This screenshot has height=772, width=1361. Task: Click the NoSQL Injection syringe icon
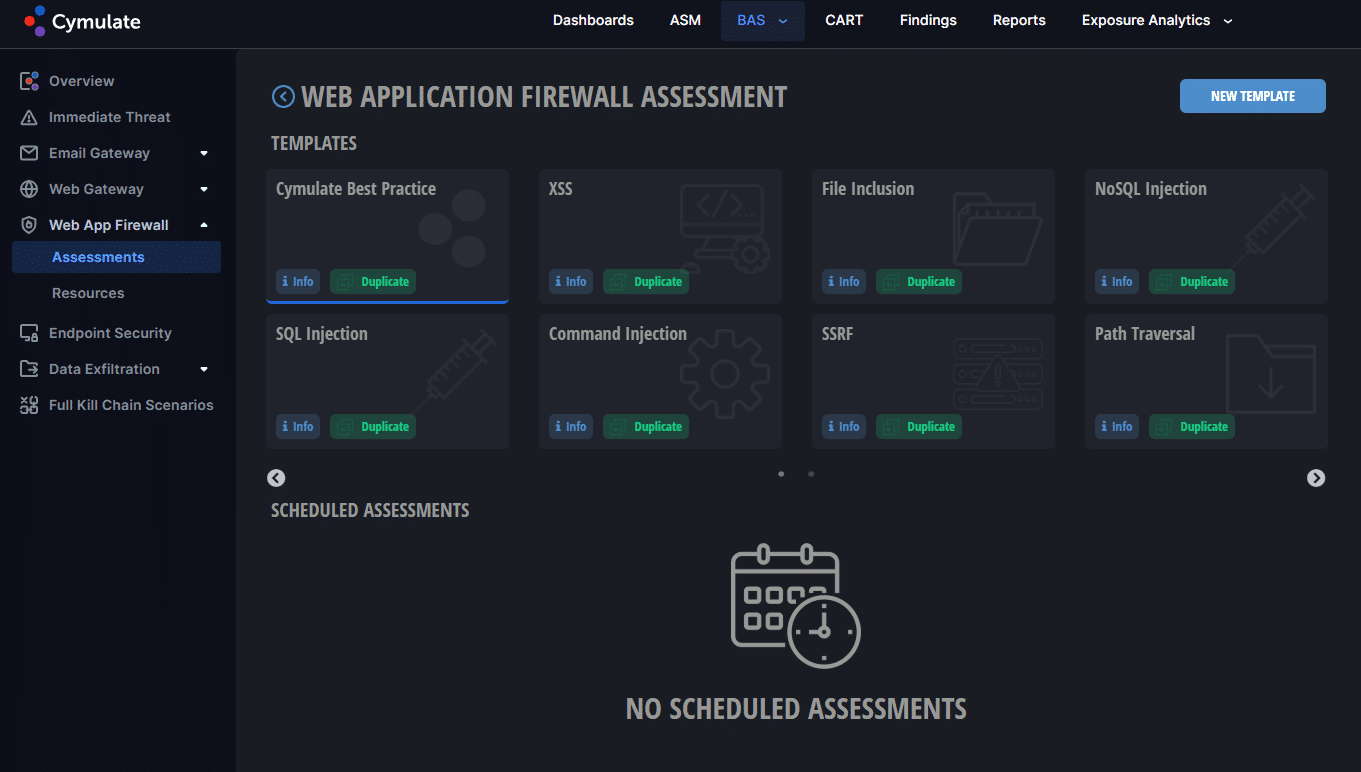[1273, 225]
